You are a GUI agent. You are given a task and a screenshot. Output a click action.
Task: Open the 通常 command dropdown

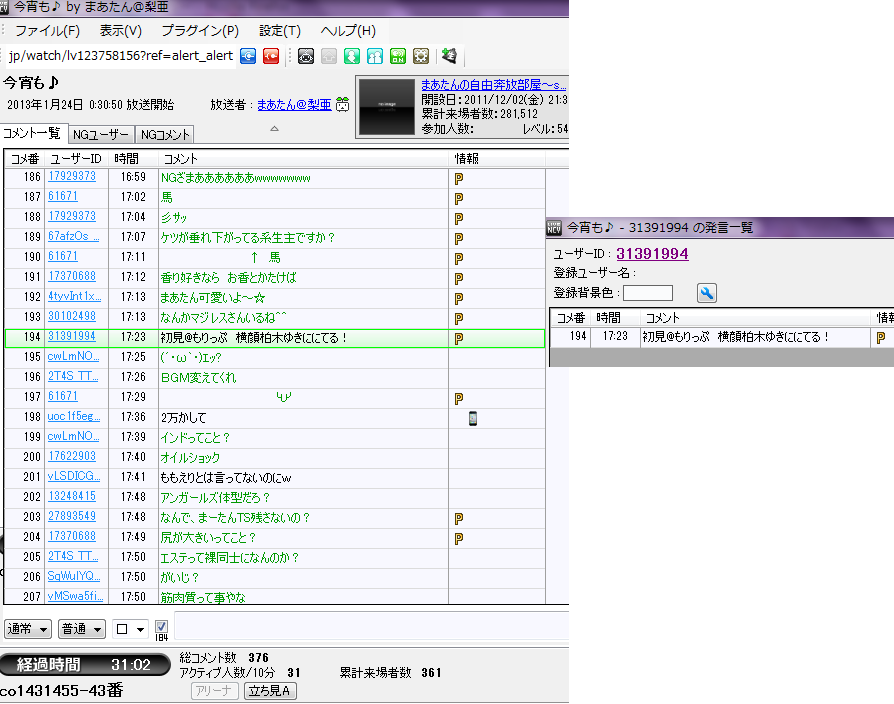coord(28,629)
